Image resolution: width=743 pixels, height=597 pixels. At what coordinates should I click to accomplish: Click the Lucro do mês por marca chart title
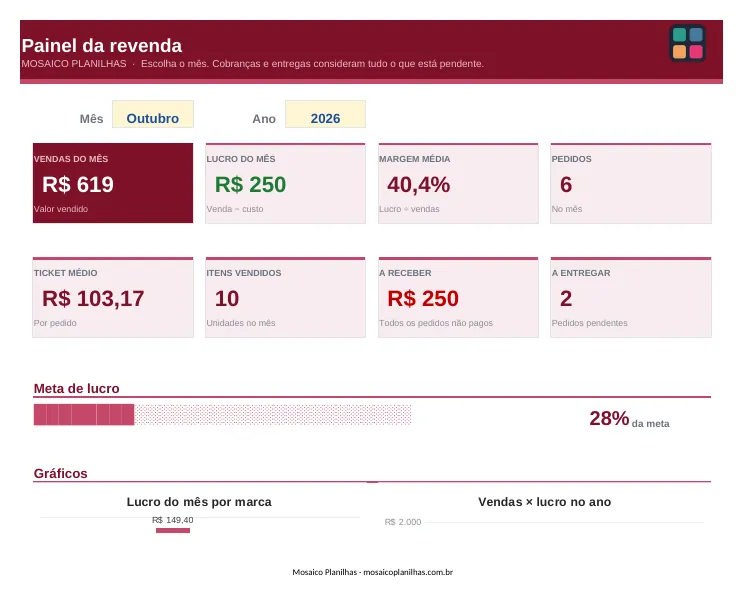(199, 502)
